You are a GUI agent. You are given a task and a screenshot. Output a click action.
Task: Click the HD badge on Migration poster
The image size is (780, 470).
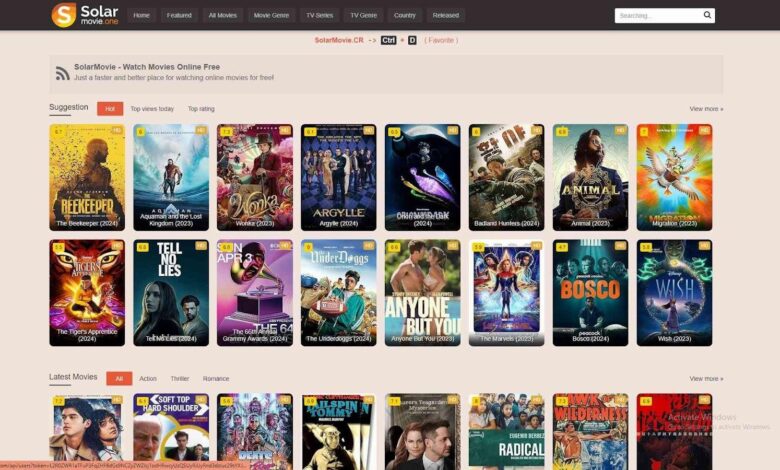point(704,130)
